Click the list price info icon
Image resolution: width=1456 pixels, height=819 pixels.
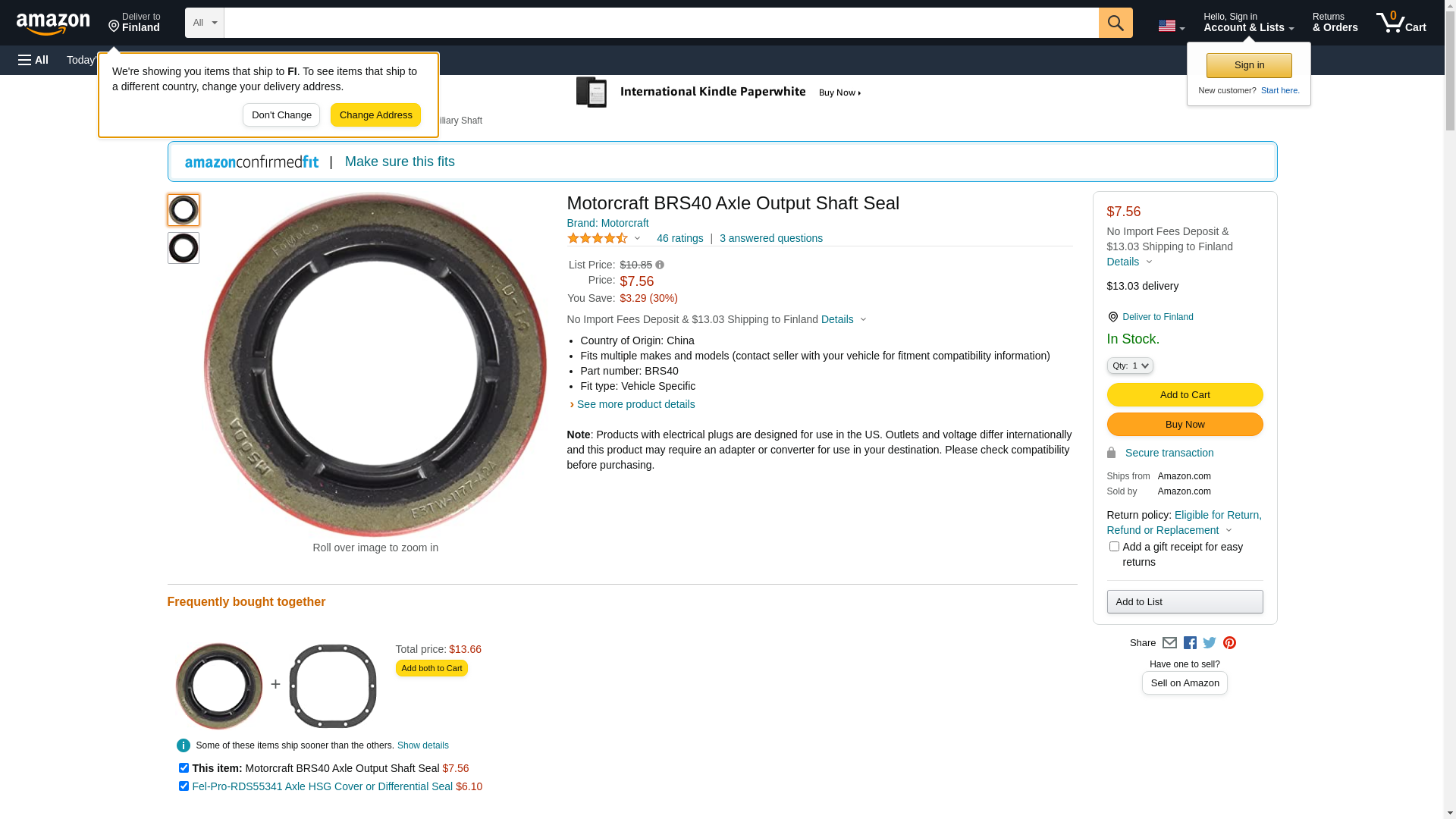pos(660,265)
